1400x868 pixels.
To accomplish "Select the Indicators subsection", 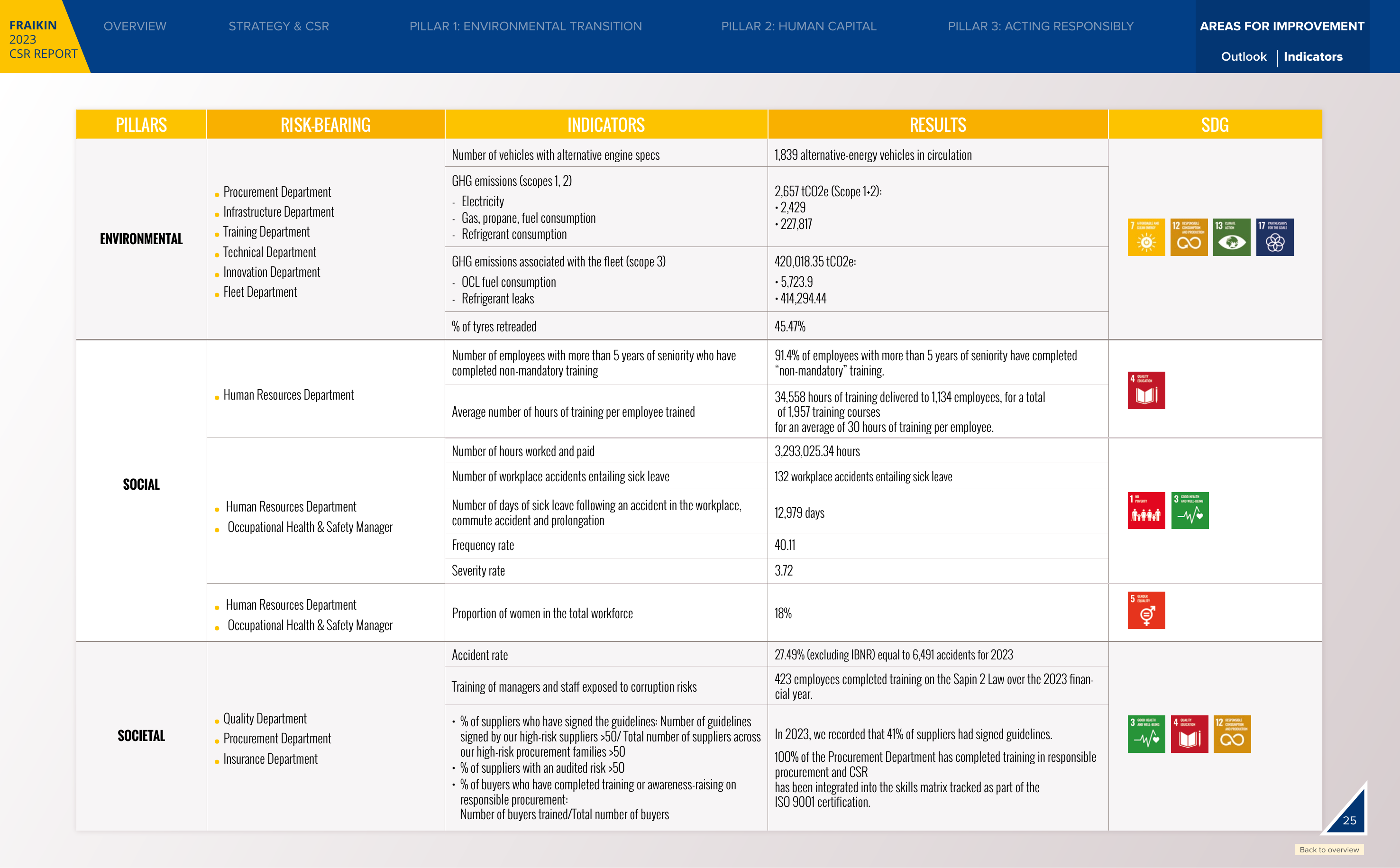I will click(1313, 57).
